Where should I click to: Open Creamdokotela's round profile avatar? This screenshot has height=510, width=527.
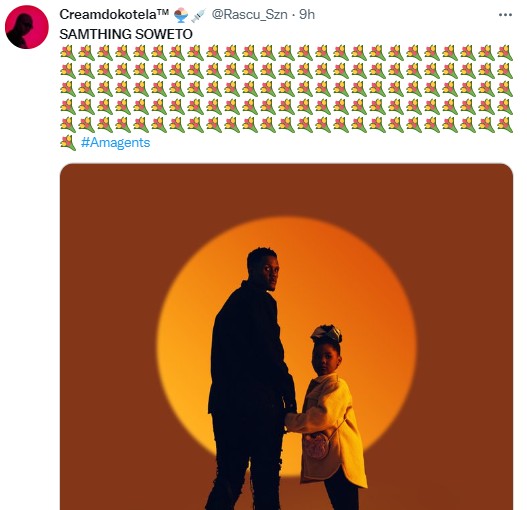point(27,27)
